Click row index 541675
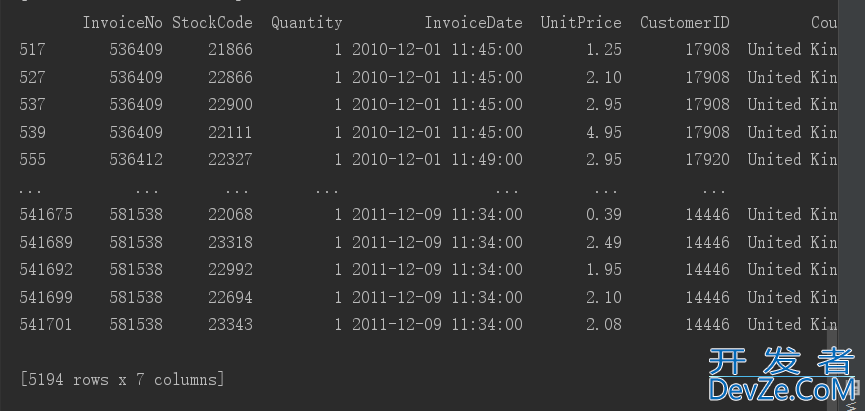865x411 pixels. (45, 214)
